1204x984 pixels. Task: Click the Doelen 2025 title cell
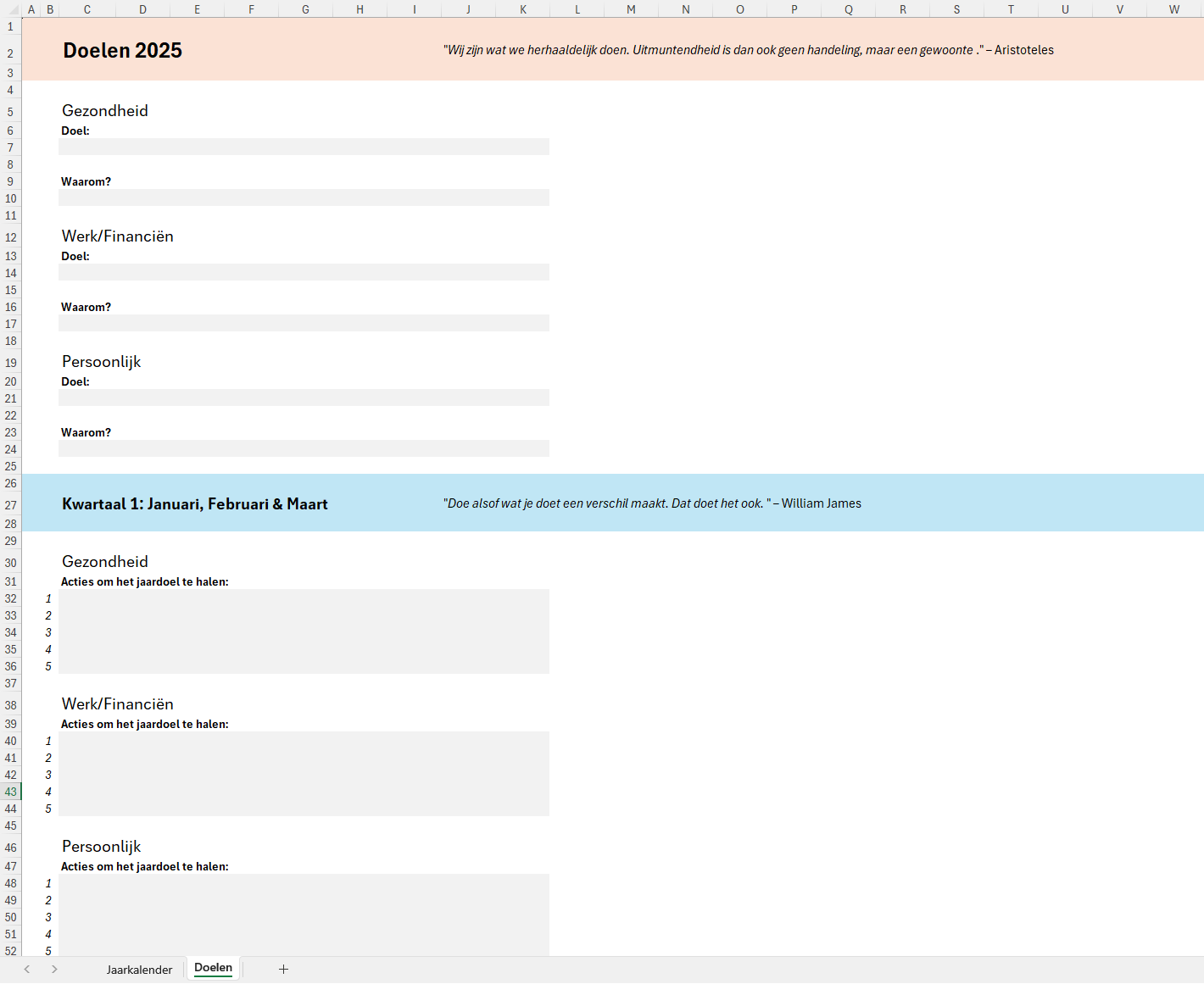point(123,51)
